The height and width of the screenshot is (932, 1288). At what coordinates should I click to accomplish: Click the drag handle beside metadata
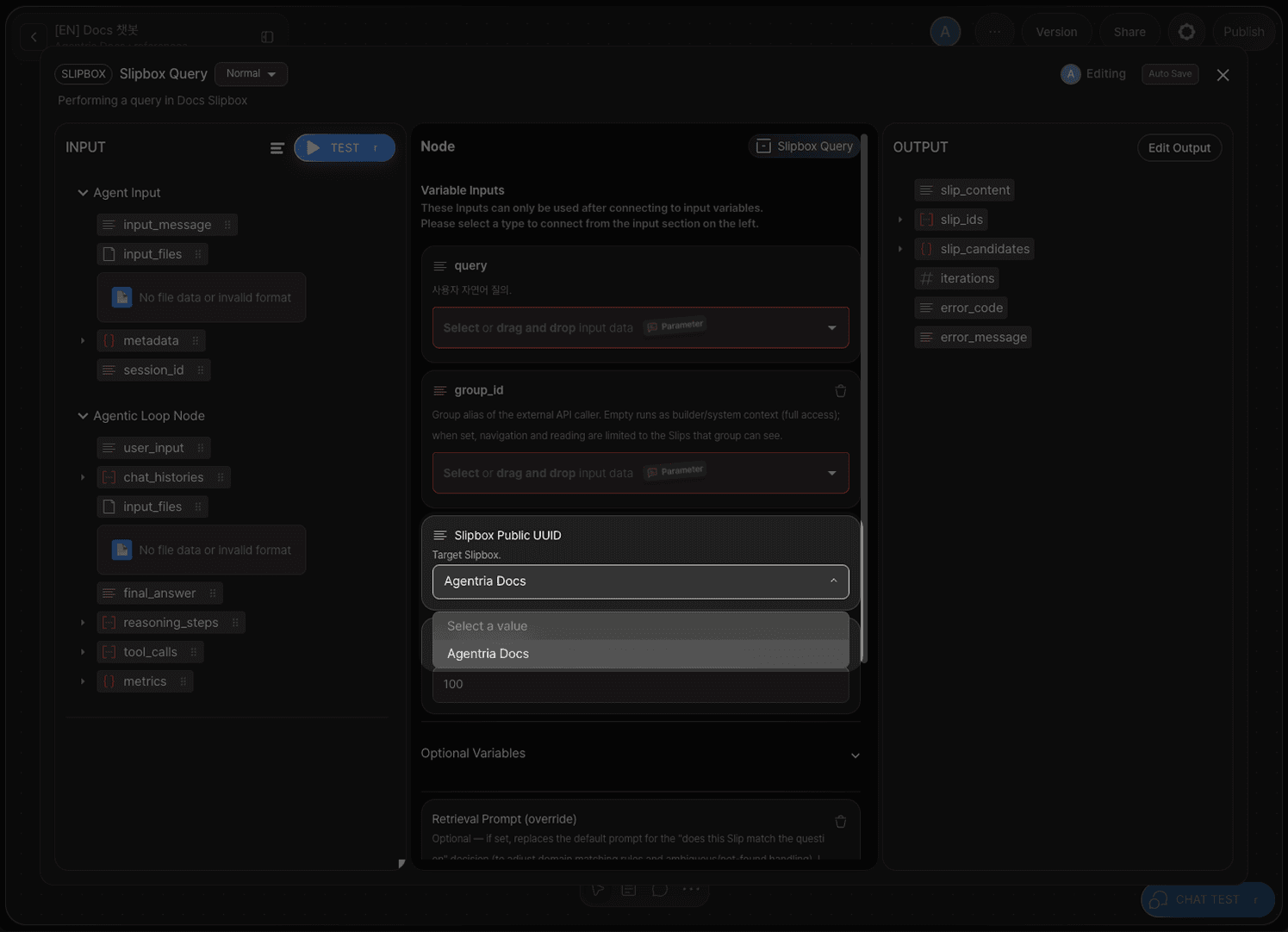pyautogui.click(x=196, y=341)
